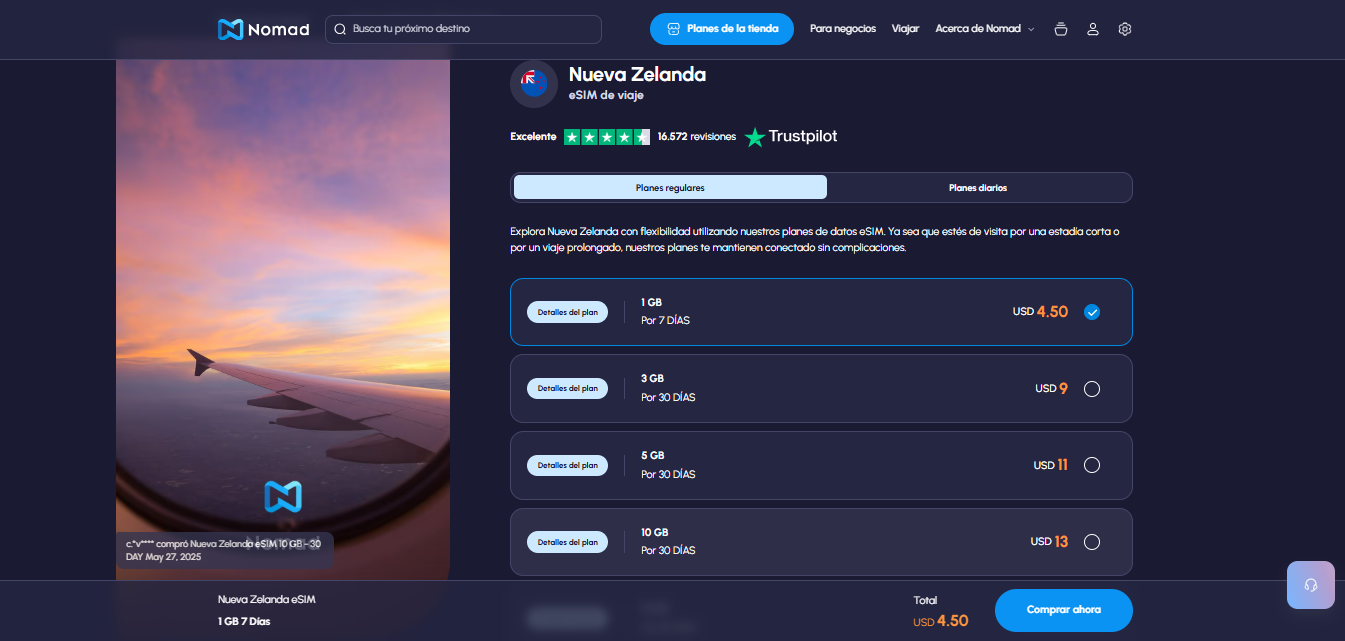Click the 'Planes de la tienda' button
Image resolution: width=1345 pixels, height=641 pixels.
pyautogui.click(x=722, y=29)
